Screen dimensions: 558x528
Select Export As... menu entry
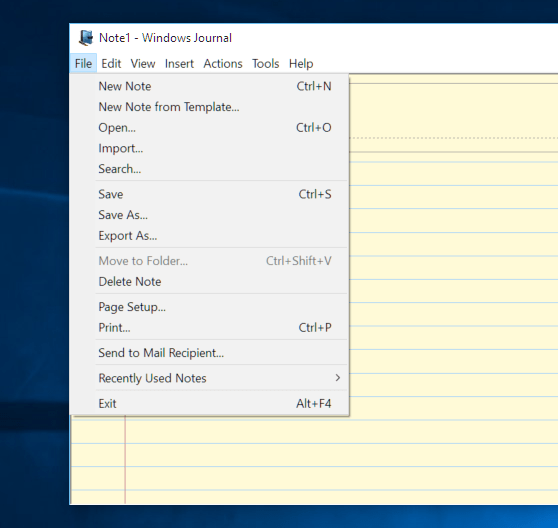pyautogui.click(x=210, y=236)
